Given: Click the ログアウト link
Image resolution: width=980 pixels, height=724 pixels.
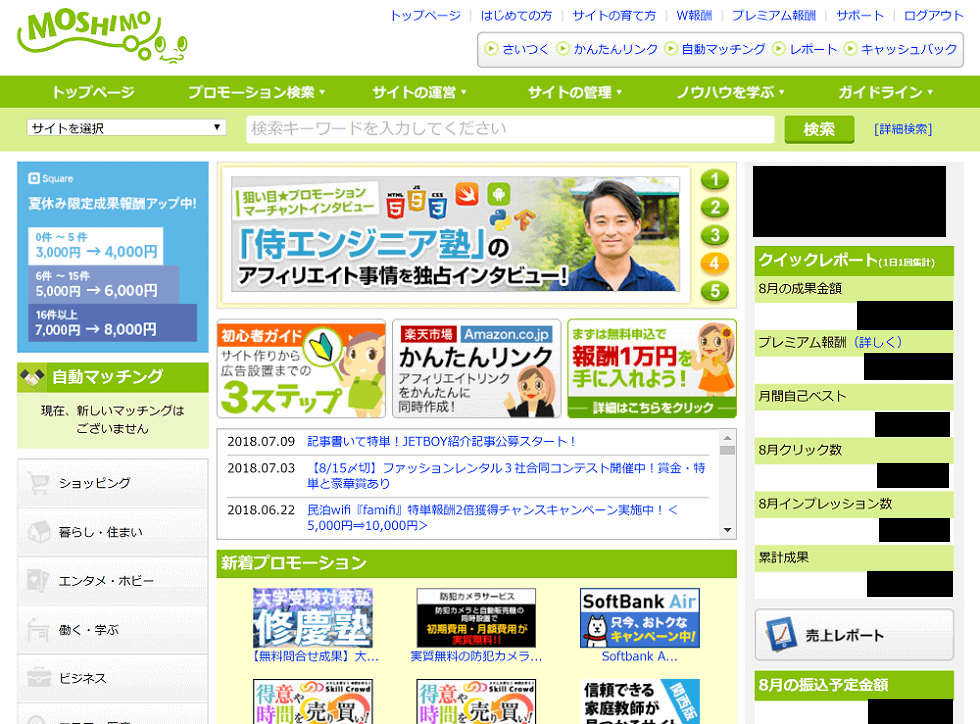Looking at the screenshot, I should pos(934,16).
